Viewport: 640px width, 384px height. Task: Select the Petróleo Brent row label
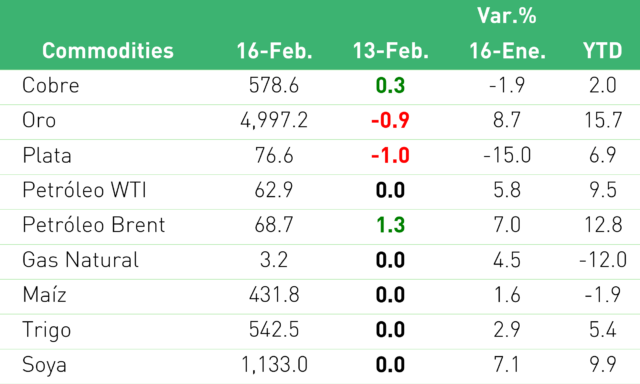[94, 225]
